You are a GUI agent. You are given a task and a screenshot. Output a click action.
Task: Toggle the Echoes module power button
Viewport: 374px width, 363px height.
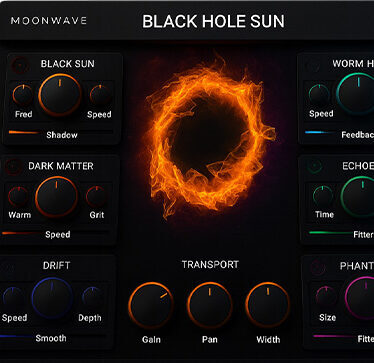tap(315, 166)
